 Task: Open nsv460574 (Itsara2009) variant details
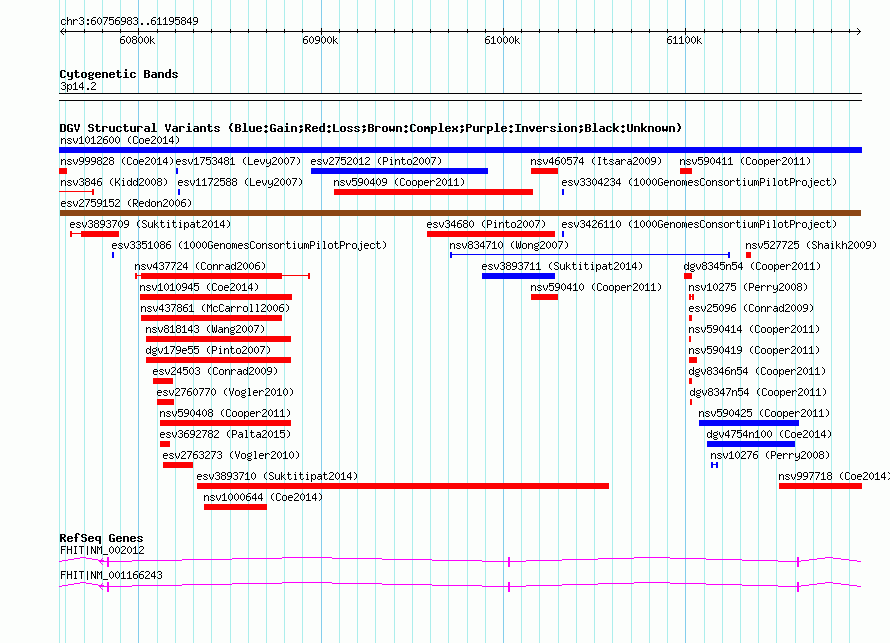[596, 161]
